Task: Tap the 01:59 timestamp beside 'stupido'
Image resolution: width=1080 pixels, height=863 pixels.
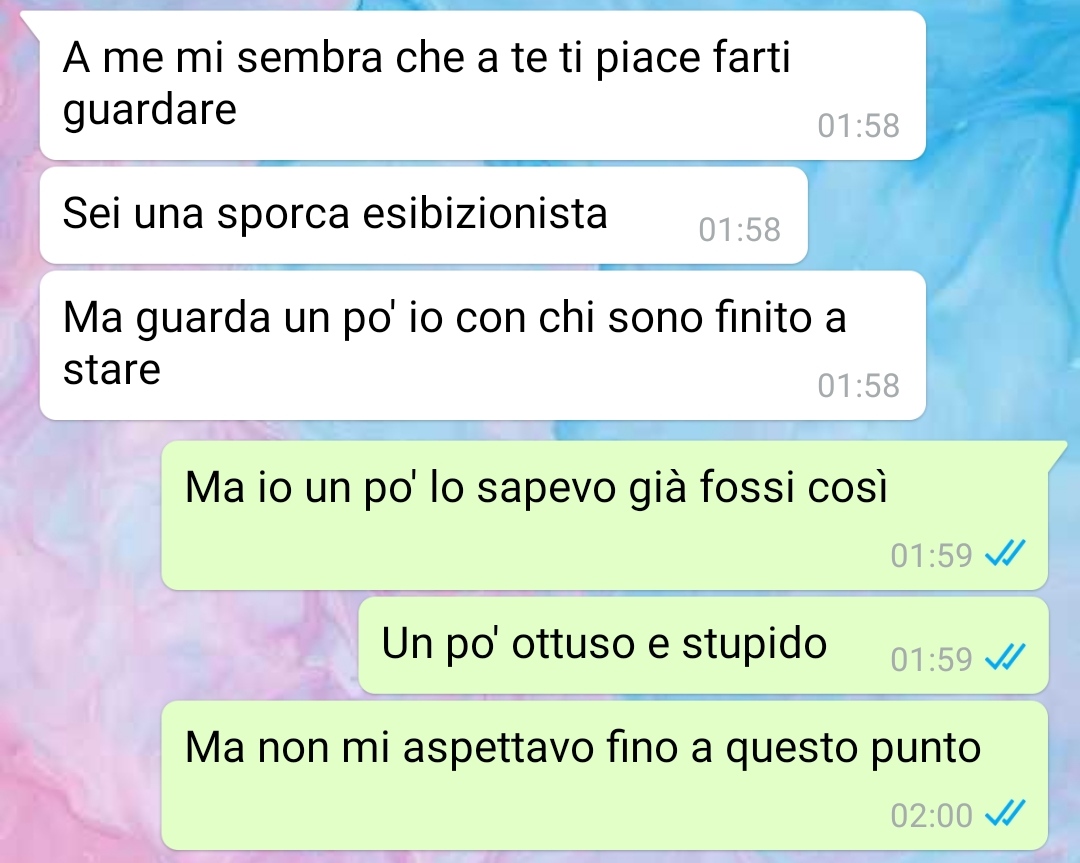Action: [931, 659]
